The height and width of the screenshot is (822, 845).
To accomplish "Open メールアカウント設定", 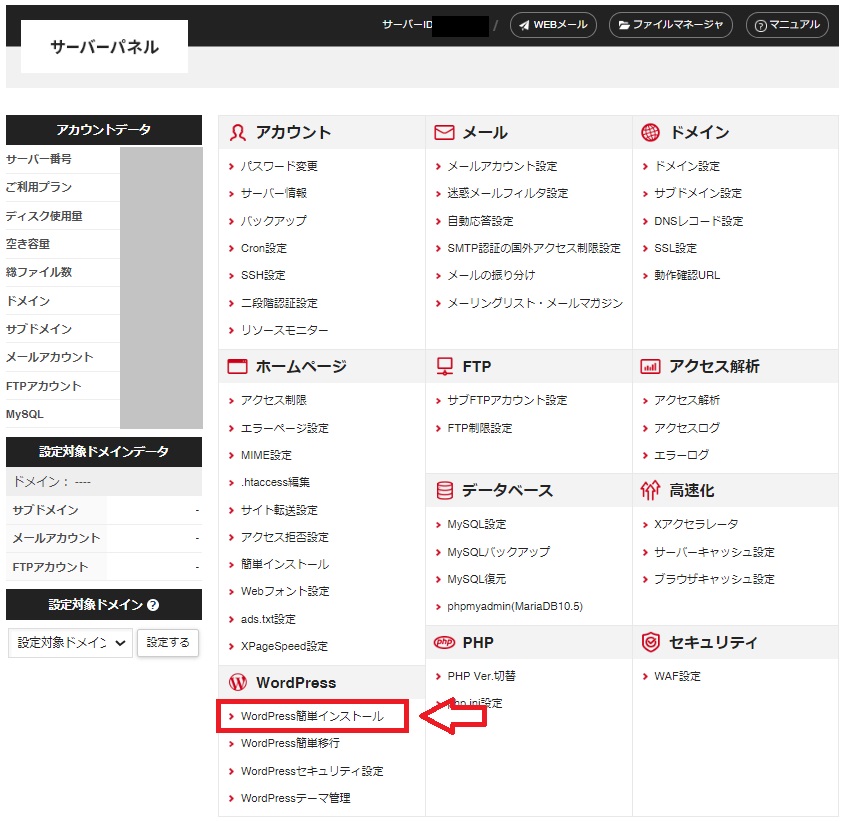I will (502, 166).
